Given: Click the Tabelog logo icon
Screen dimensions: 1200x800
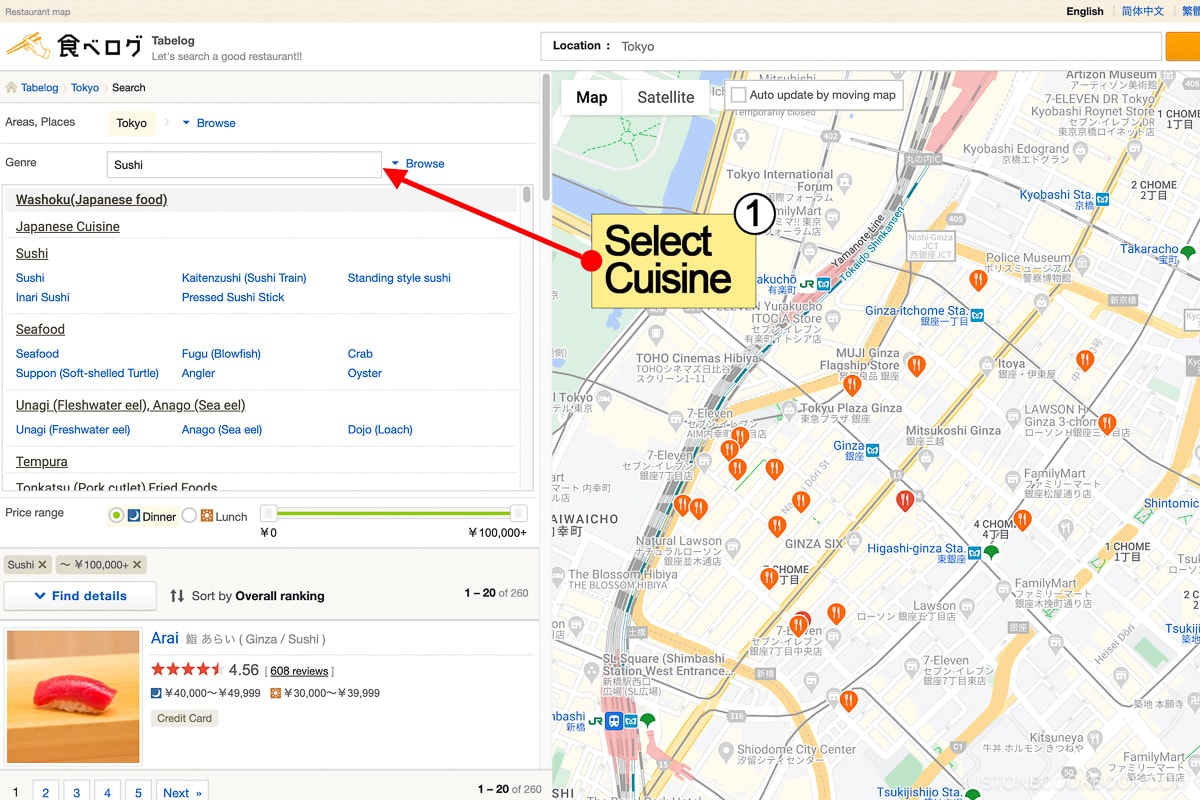Looking at the screenshot, I should coord(28,46).
